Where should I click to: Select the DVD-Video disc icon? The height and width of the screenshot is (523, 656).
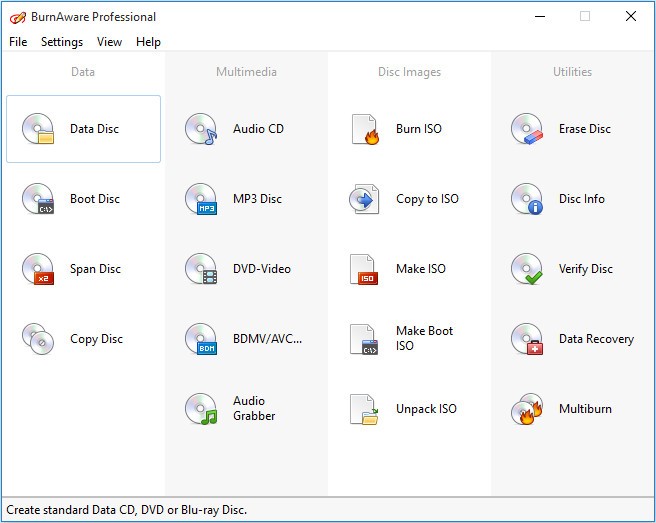point(201,269)
